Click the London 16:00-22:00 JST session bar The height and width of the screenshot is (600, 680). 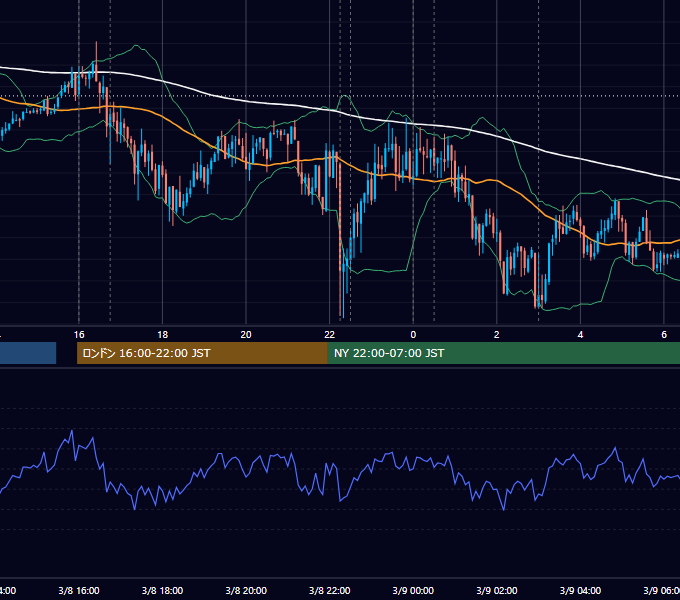(x=202, y=353)
